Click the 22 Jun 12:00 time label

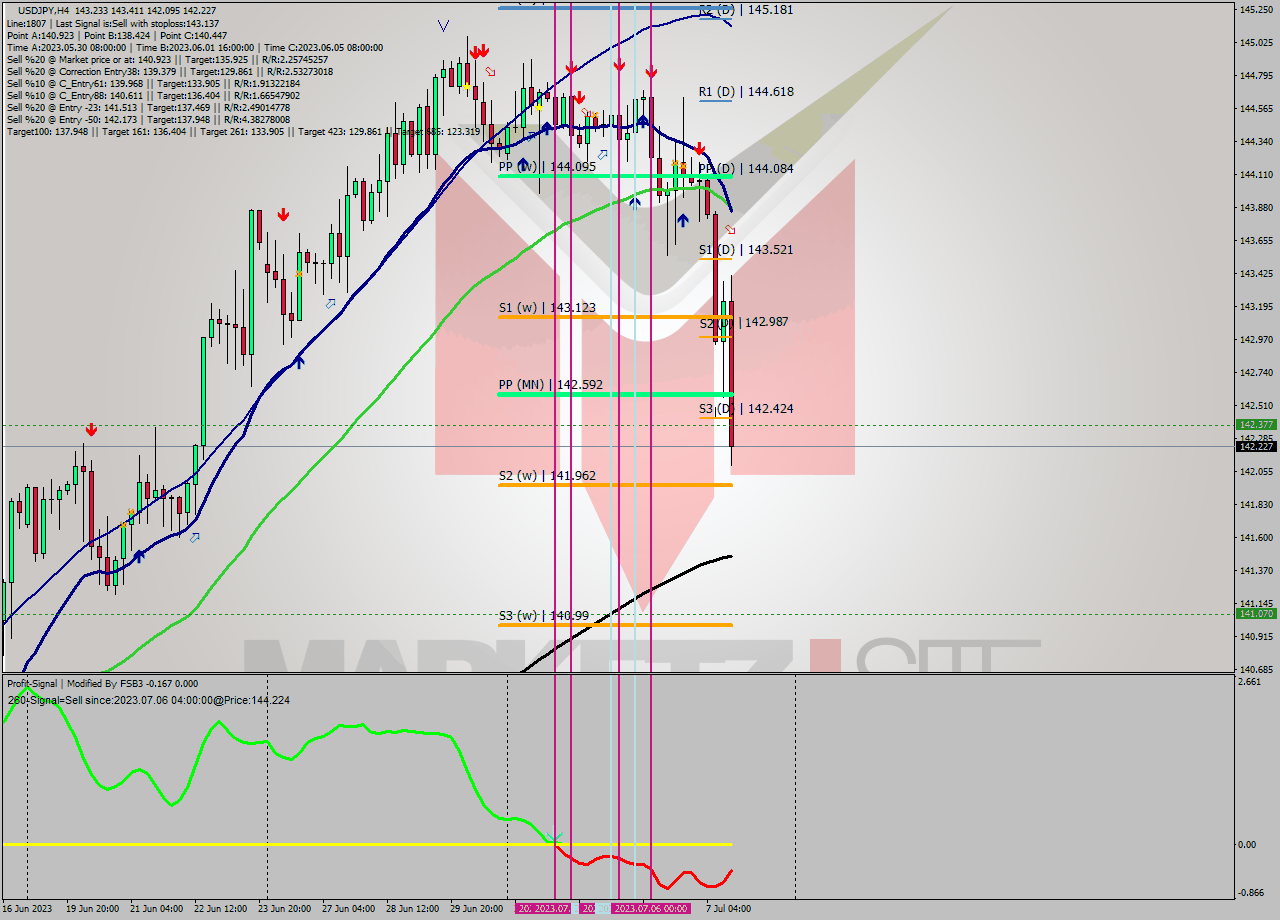coord(220,908)
